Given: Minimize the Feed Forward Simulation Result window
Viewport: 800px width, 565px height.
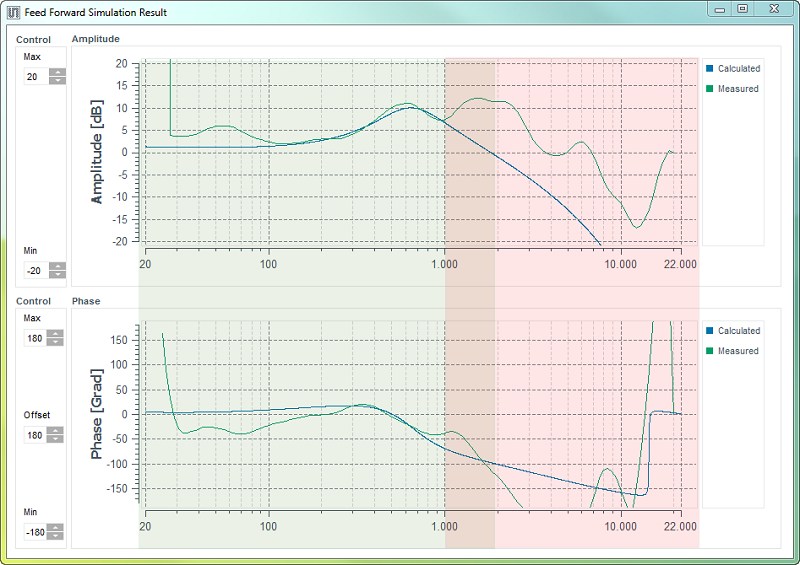Looking at the screenshot, I should point(720,9).
